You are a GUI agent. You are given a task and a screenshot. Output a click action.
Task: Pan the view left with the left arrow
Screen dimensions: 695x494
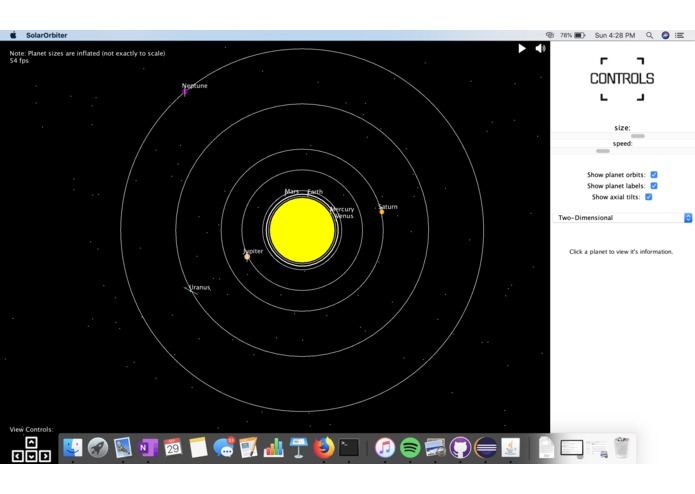(x=17, y=456)
